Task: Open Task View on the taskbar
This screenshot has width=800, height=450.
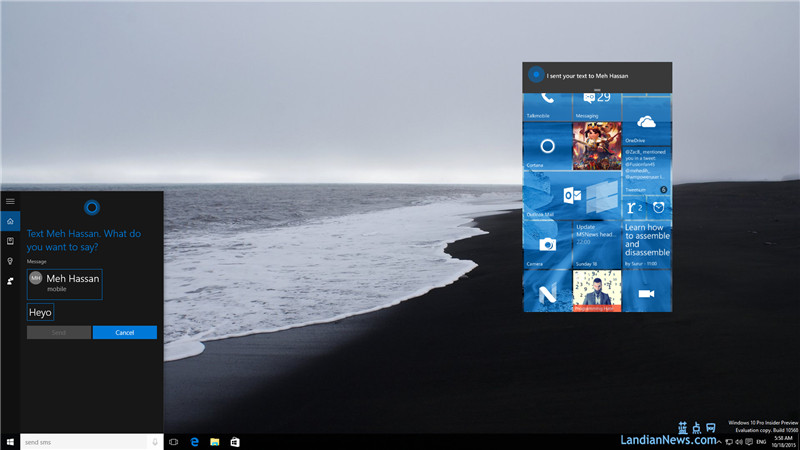Action: tap(173, 442)
